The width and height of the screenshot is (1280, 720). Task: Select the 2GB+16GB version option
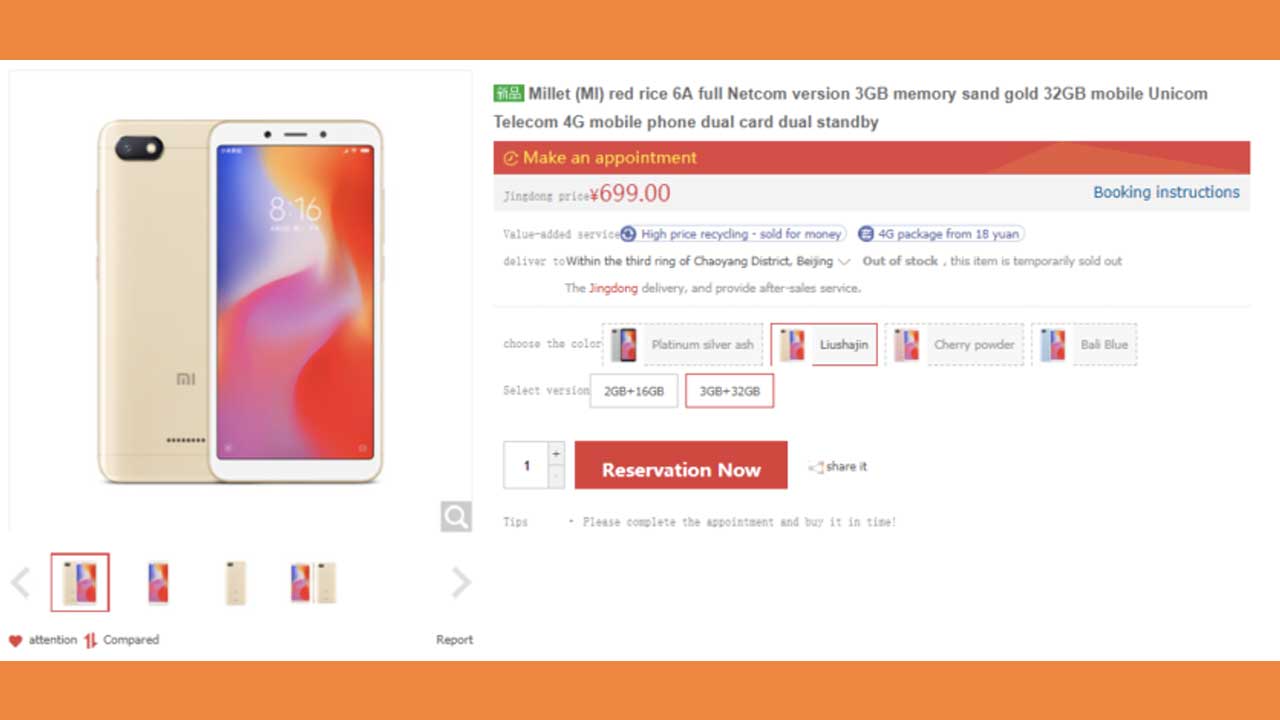tap(633, 391)
